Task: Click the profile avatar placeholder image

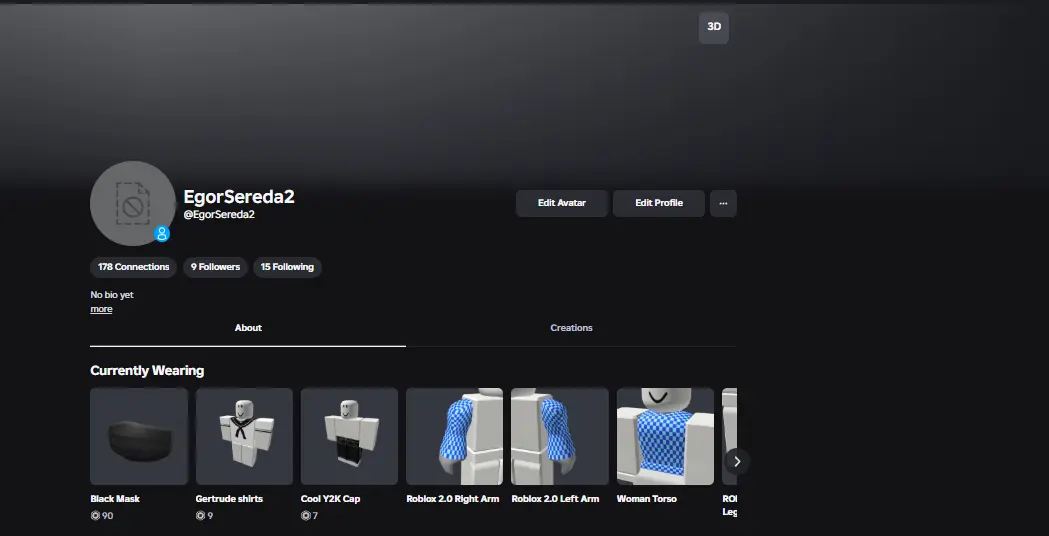Action: 132,203
